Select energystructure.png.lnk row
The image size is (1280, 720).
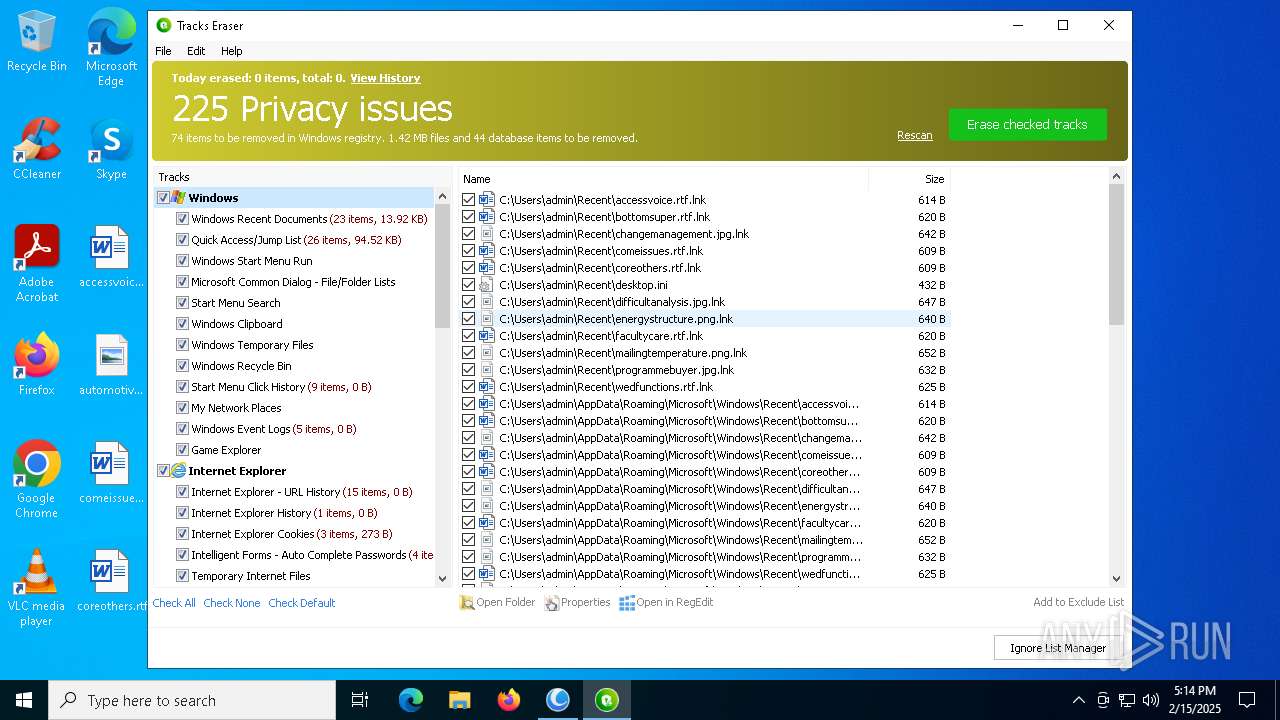[704, 319]
